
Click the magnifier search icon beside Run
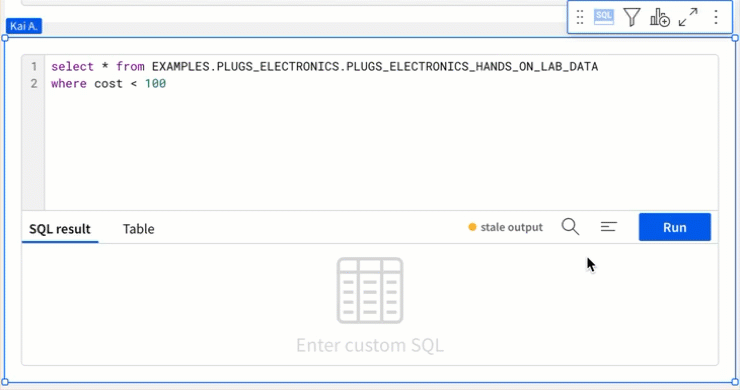click(570, 227)
